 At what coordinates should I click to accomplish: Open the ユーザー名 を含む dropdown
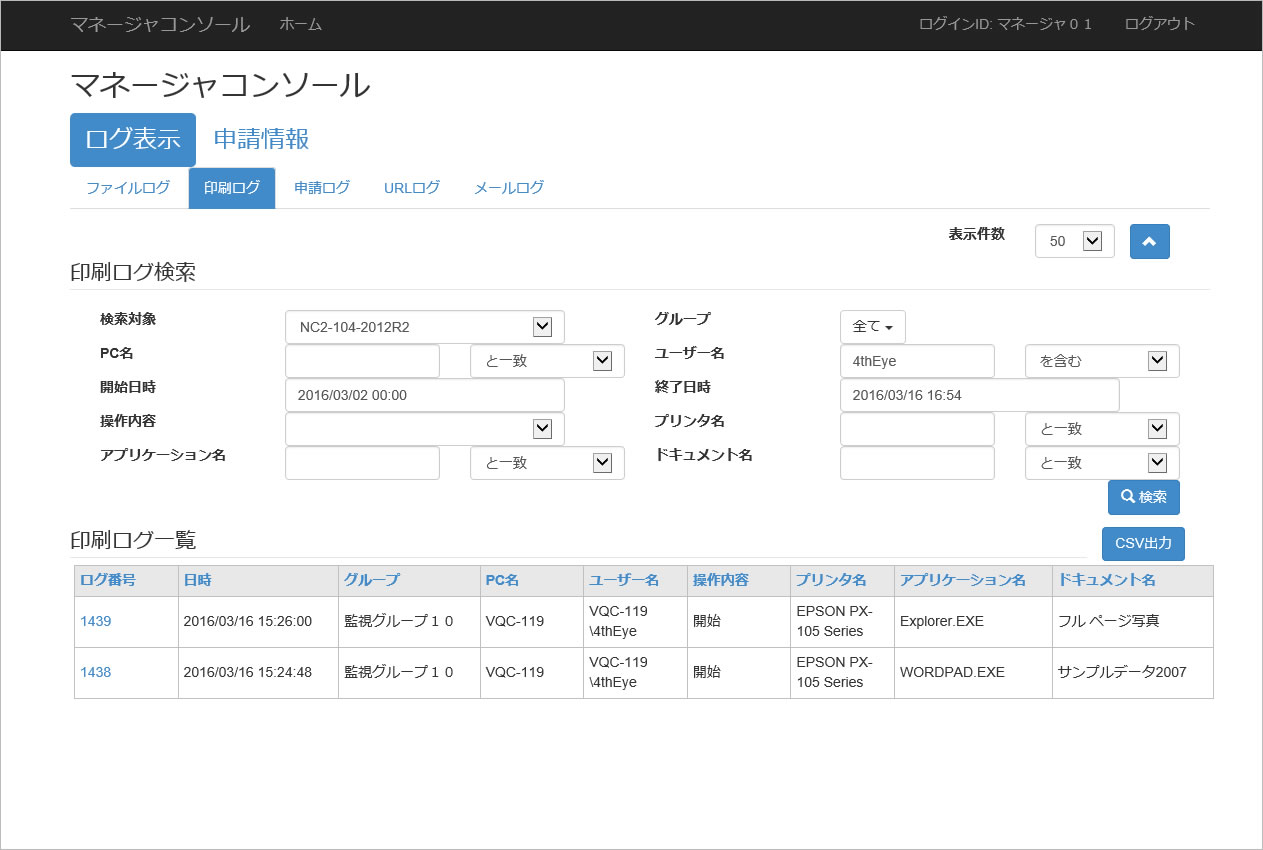(1102, 361)
